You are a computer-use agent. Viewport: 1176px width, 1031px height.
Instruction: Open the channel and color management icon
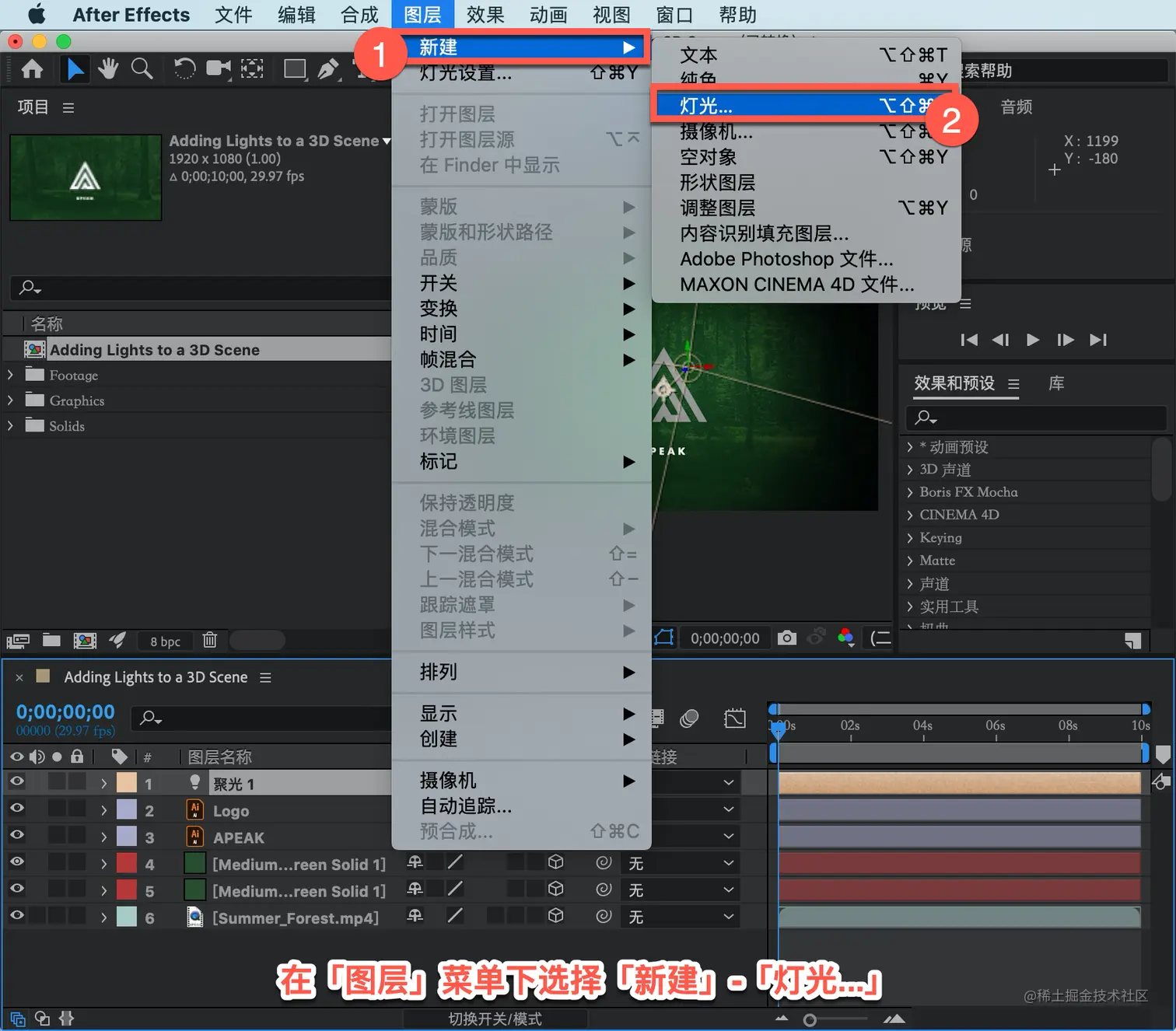(x=846, y=638)
